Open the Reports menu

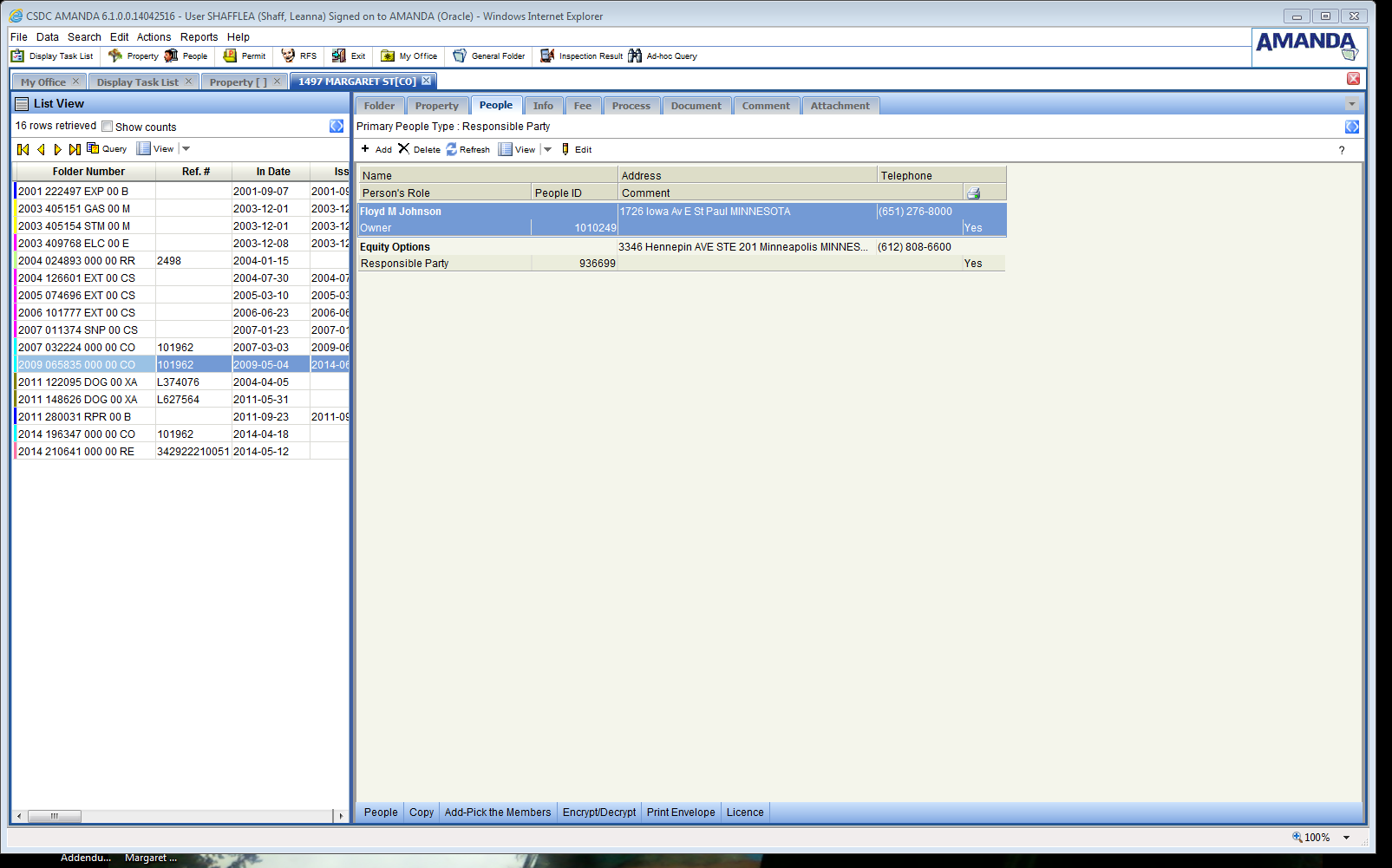pos(199,37)
